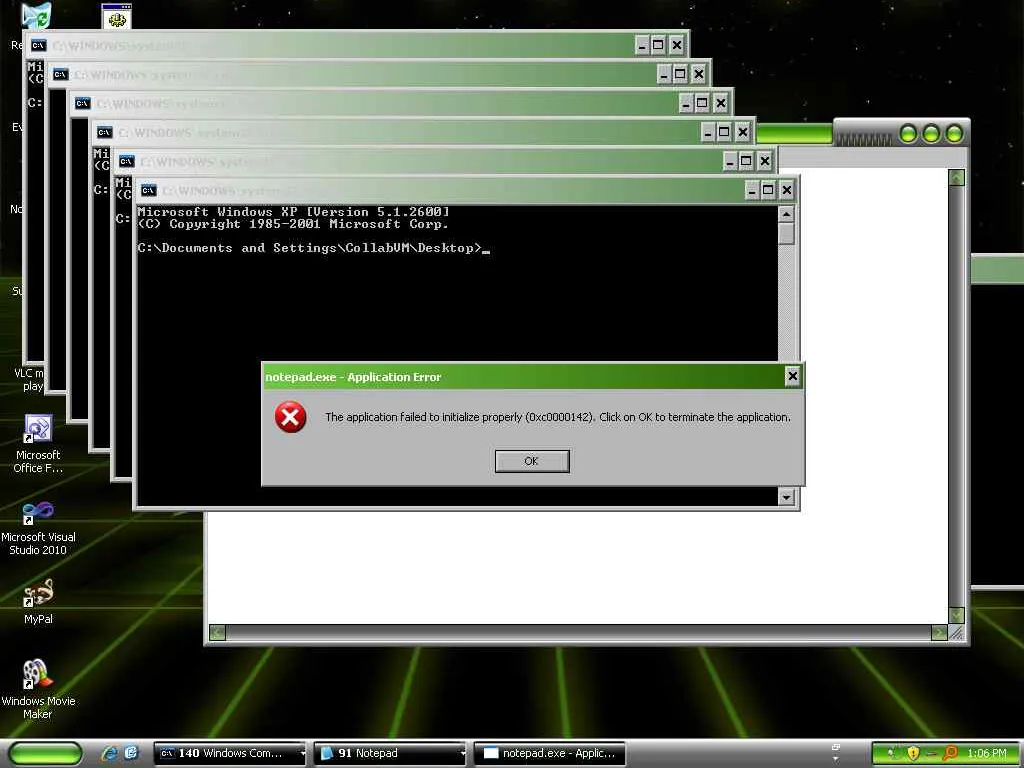Click the 1:06 PM taskbar clock

[x=987, y=754]
